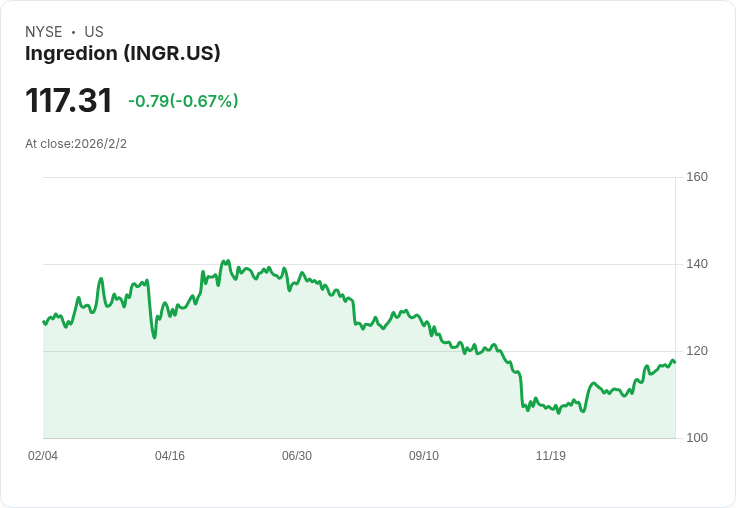The height and width of the screenshot is (508, 736).
Task: Click the NYSE exchange label
Action: coord(44,32)
